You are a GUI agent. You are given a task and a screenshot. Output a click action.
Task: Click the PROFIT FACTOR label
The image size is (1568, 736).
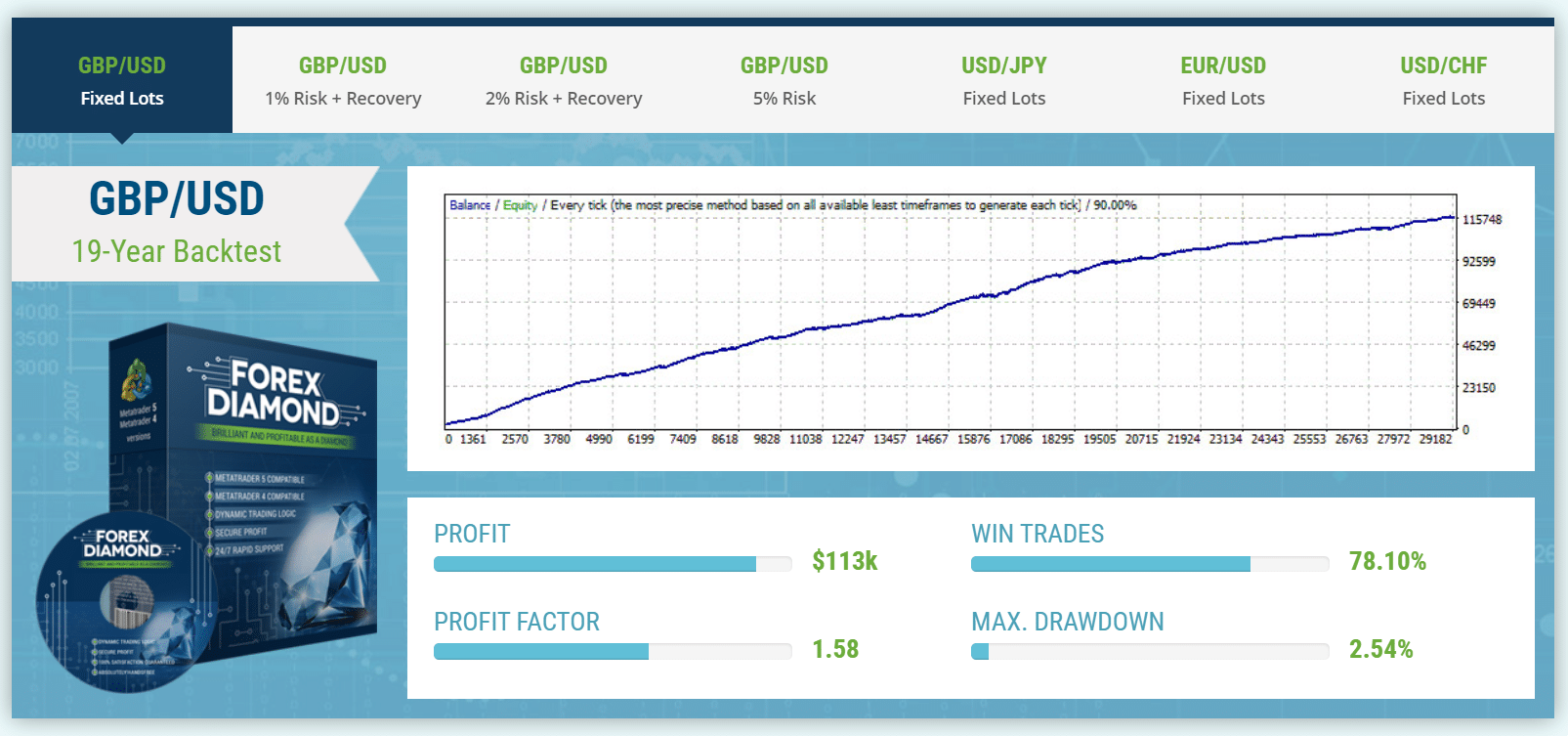tap(517, 622)
